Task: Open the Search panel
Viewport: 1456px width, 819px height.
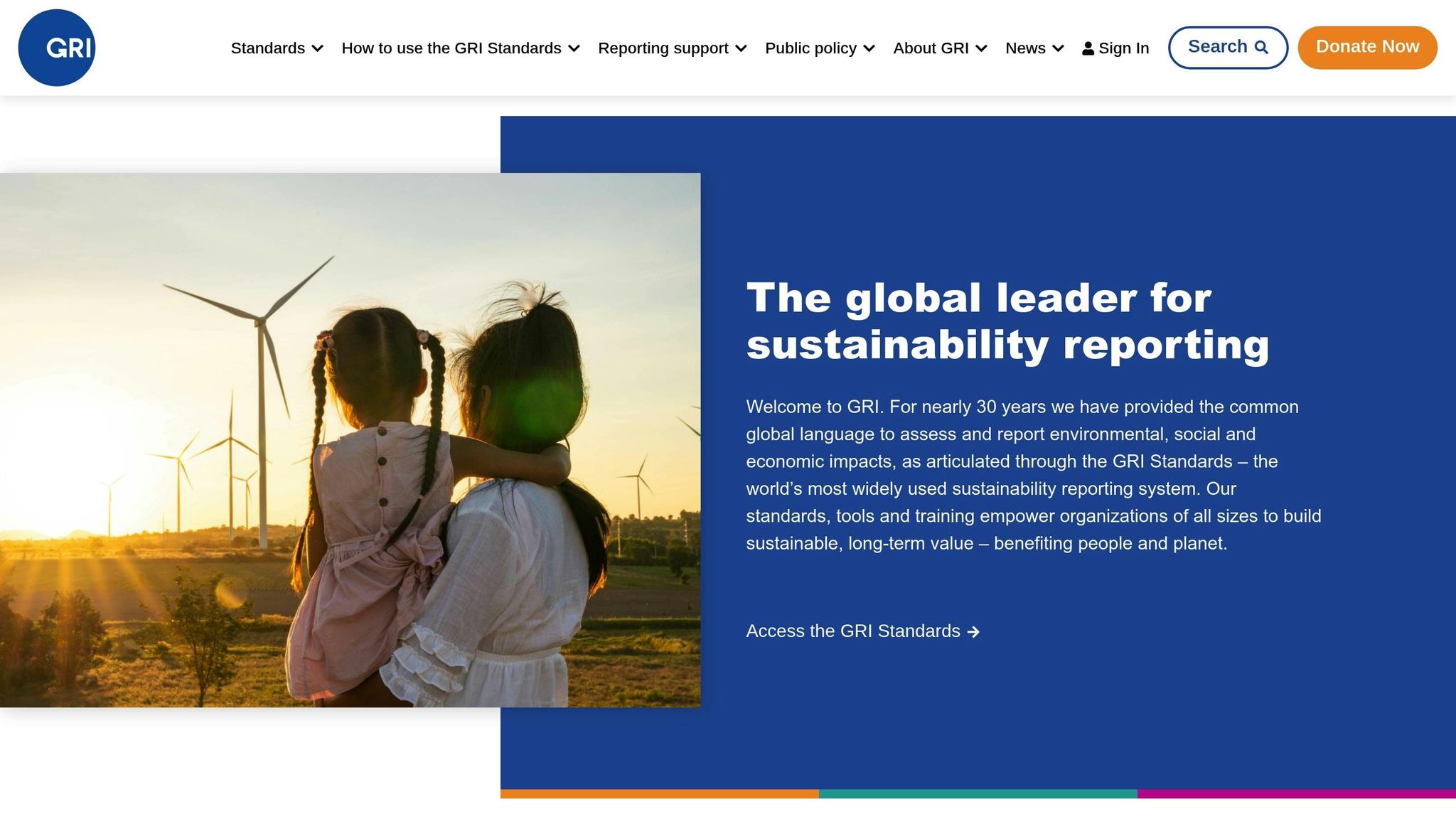Action: 1227,47
